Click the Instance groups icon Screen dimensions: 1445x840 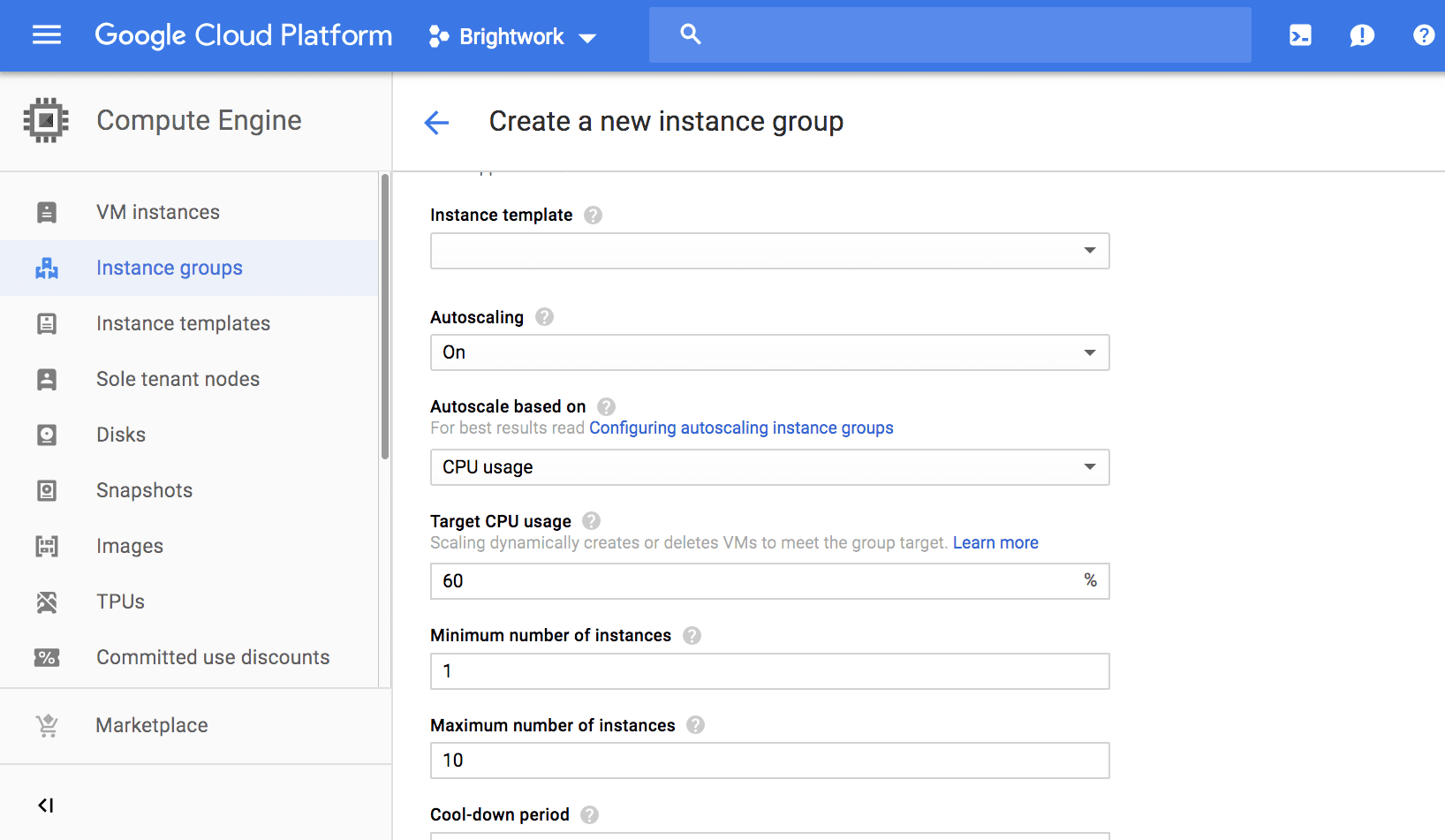coord(47,268)
